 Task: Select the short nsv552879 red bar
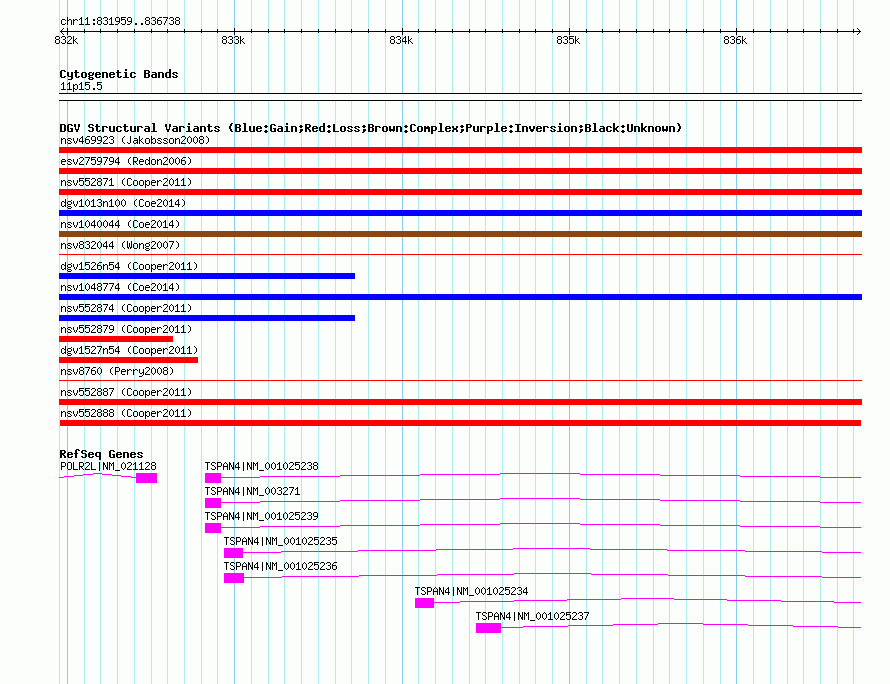pos(116,339)
